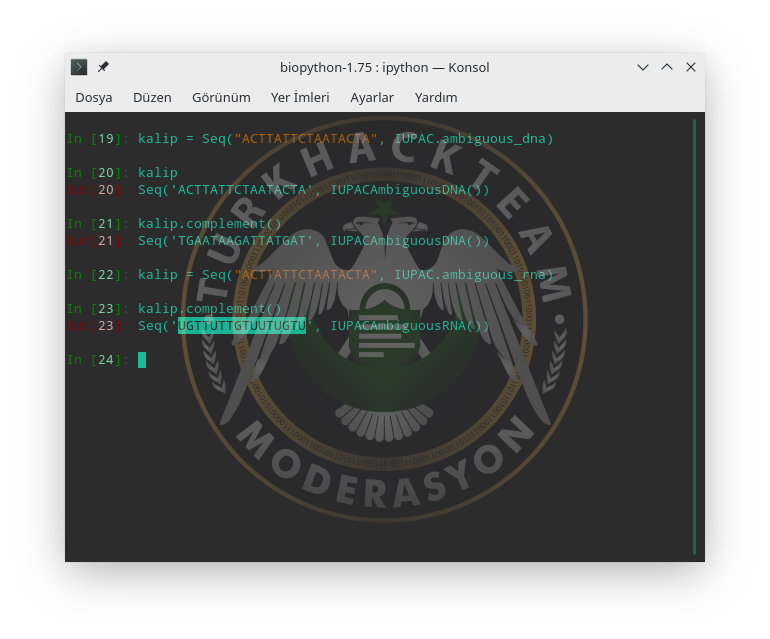Screen dimensions: 770x639
Task: Open the Dosya menu
Action: point(94,98)
